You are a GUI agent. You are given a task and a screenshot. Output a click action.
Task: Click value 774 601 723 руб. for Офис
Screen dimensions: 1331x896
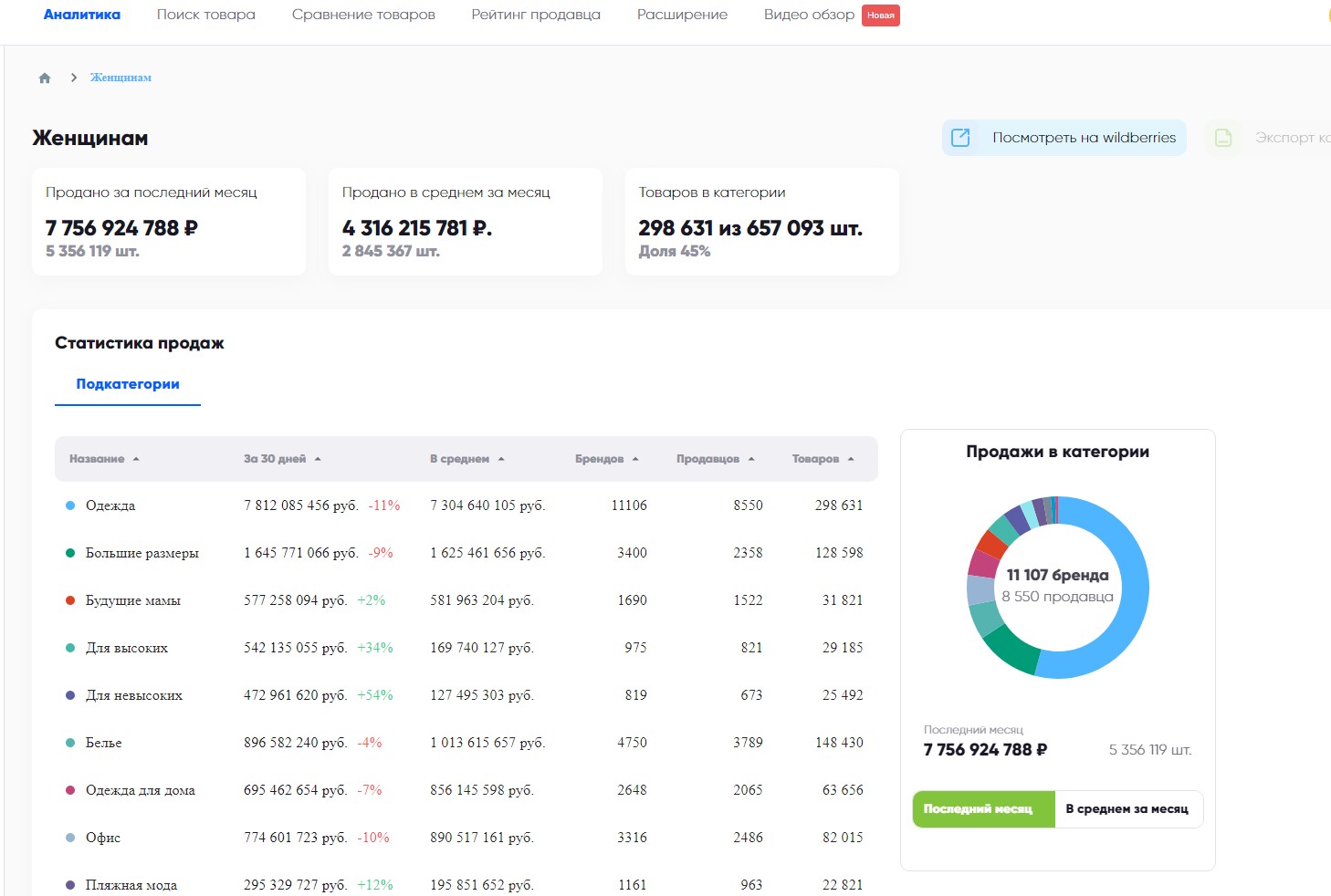click(x=296, y=838)
